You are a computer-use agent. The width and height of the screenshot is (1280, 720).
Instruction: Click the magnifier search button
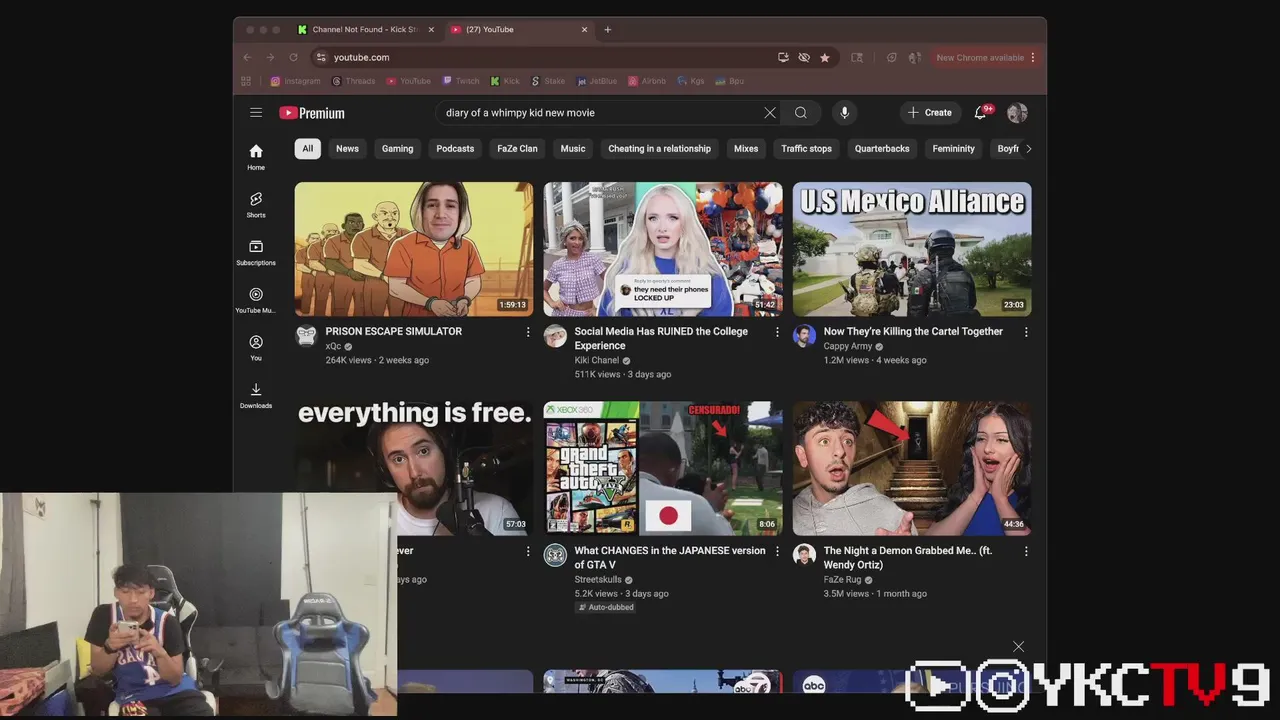tap(801, 113)
